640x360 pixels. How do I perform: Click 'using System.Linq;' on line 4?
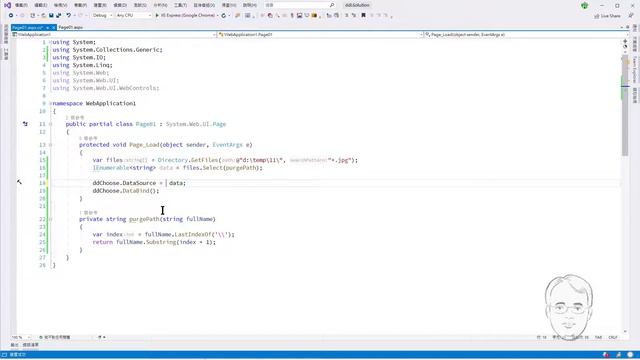pos(82,65)
